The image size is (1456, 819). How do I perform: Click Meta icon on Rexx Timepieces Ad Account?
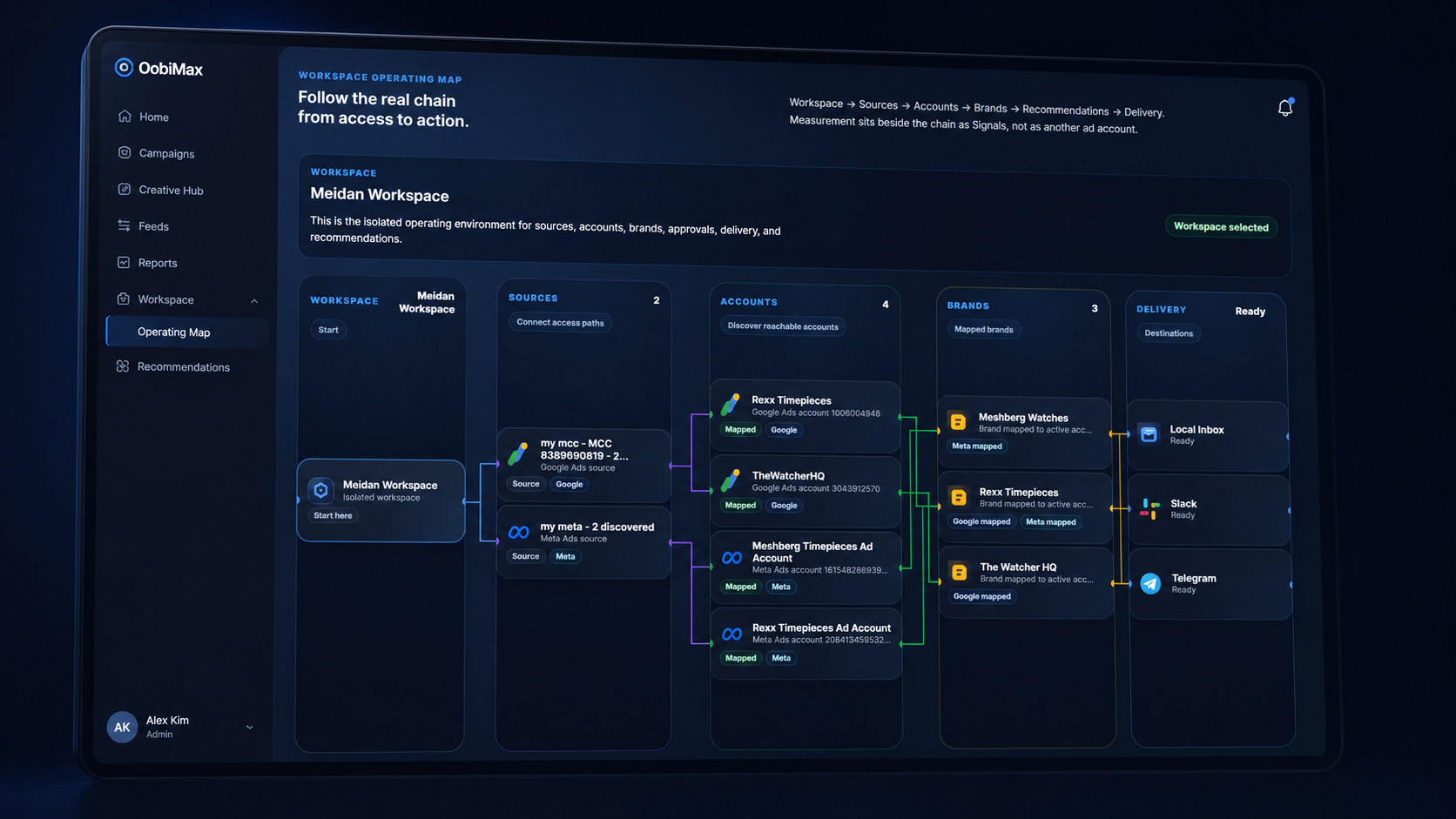pyautogui.click(x=731, y=634)
